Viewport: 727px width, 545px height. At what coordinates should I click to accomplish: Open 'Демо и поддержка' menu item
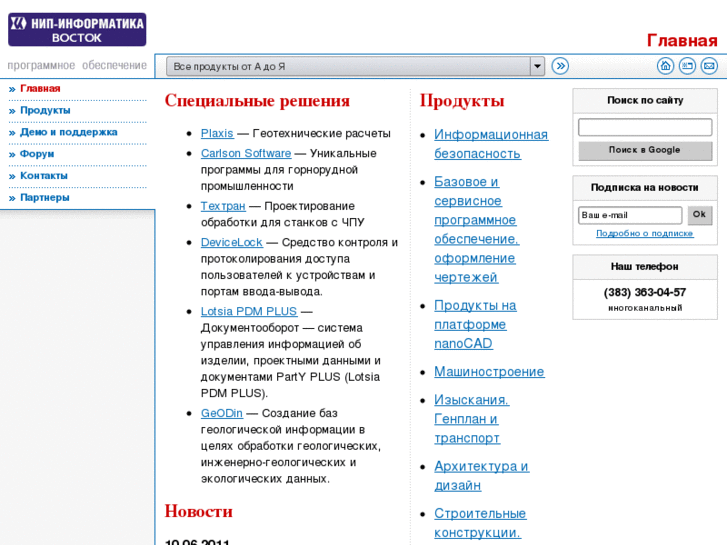point(69,132)
